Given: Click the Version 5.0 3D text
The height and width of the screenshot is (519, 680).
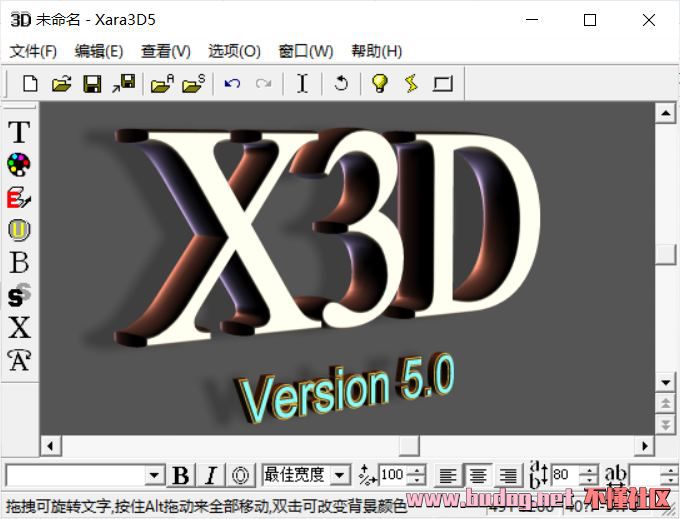Looking at the screenshot, I should pyautogui.click(x=345, y=390).
